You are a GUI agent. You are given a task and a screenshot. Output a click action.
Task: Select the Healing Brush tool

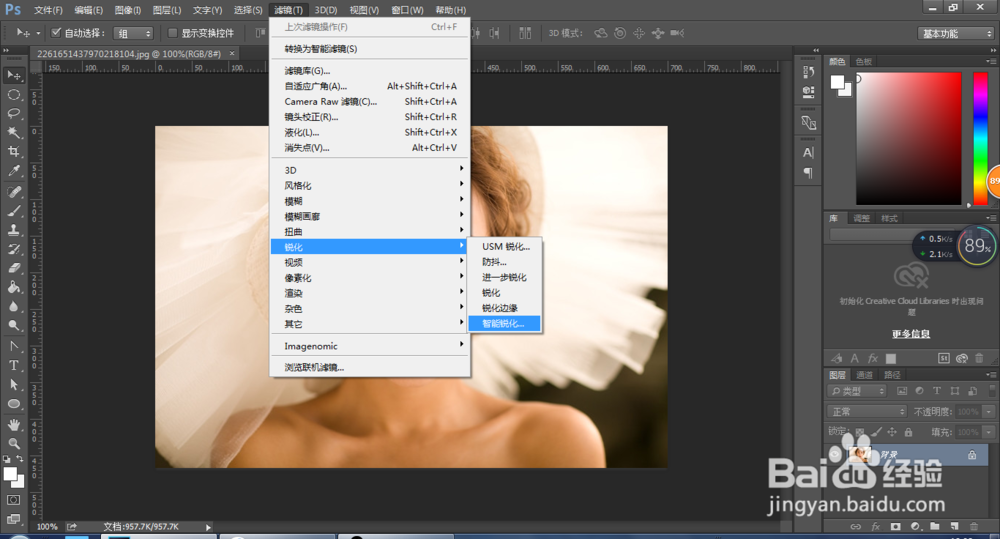pos(13,192)
